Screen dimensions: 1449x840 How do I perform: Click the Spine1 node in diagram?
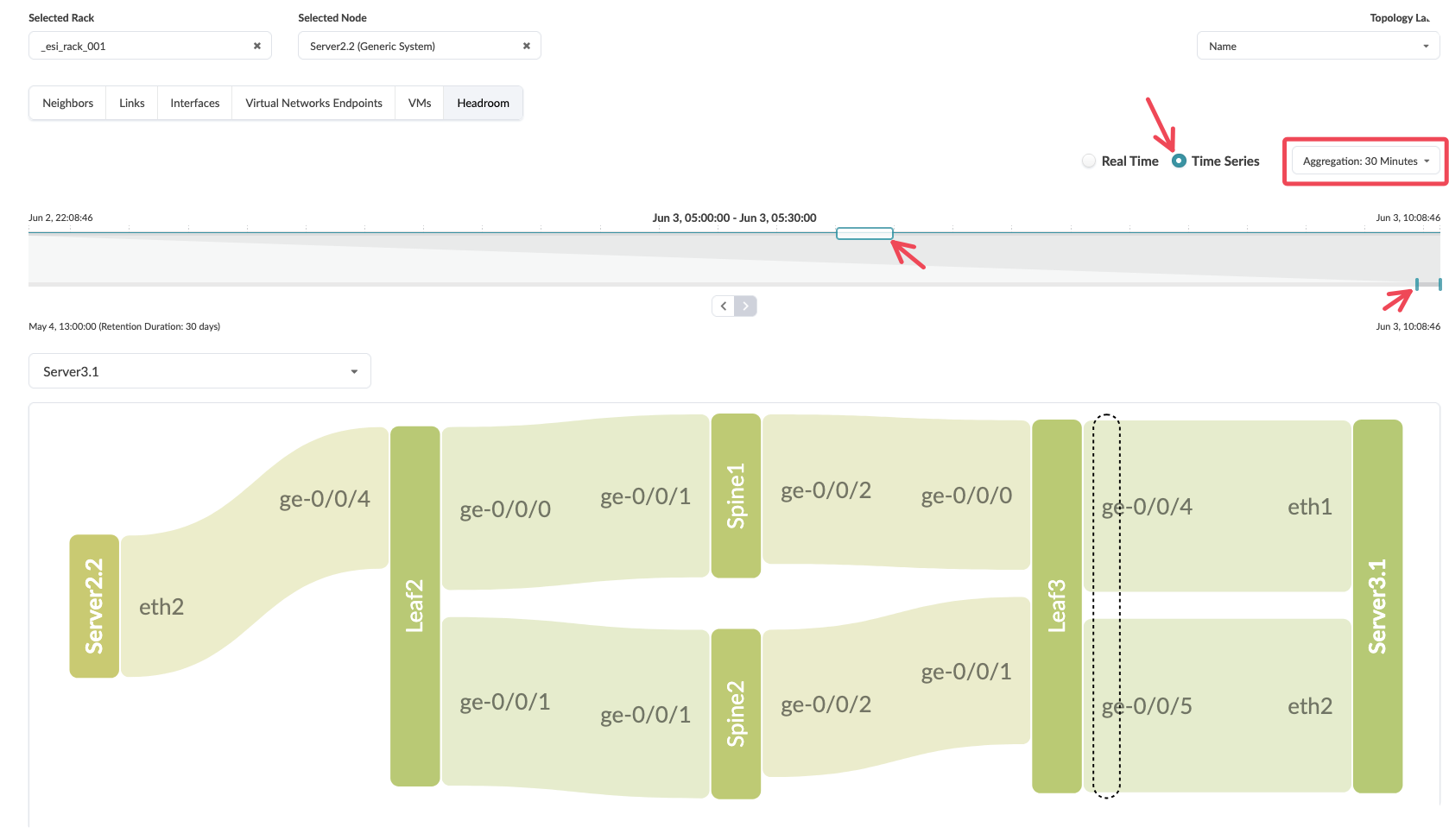pyautogui.click(x=736, y=496)
